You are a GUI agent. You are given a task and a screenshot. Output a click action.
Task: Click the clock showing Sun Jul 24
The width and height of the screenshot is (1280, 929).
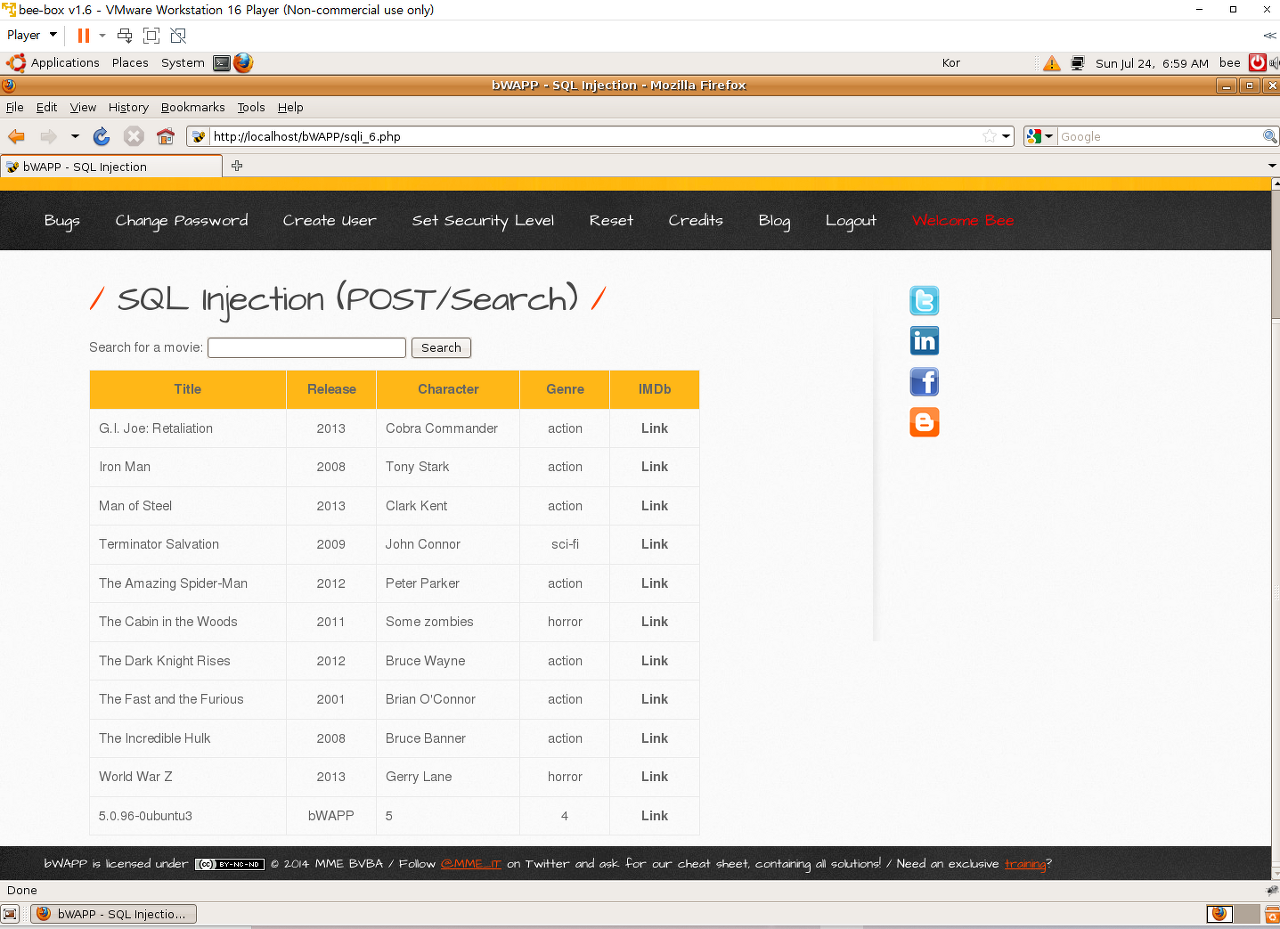pos(1152,63)
